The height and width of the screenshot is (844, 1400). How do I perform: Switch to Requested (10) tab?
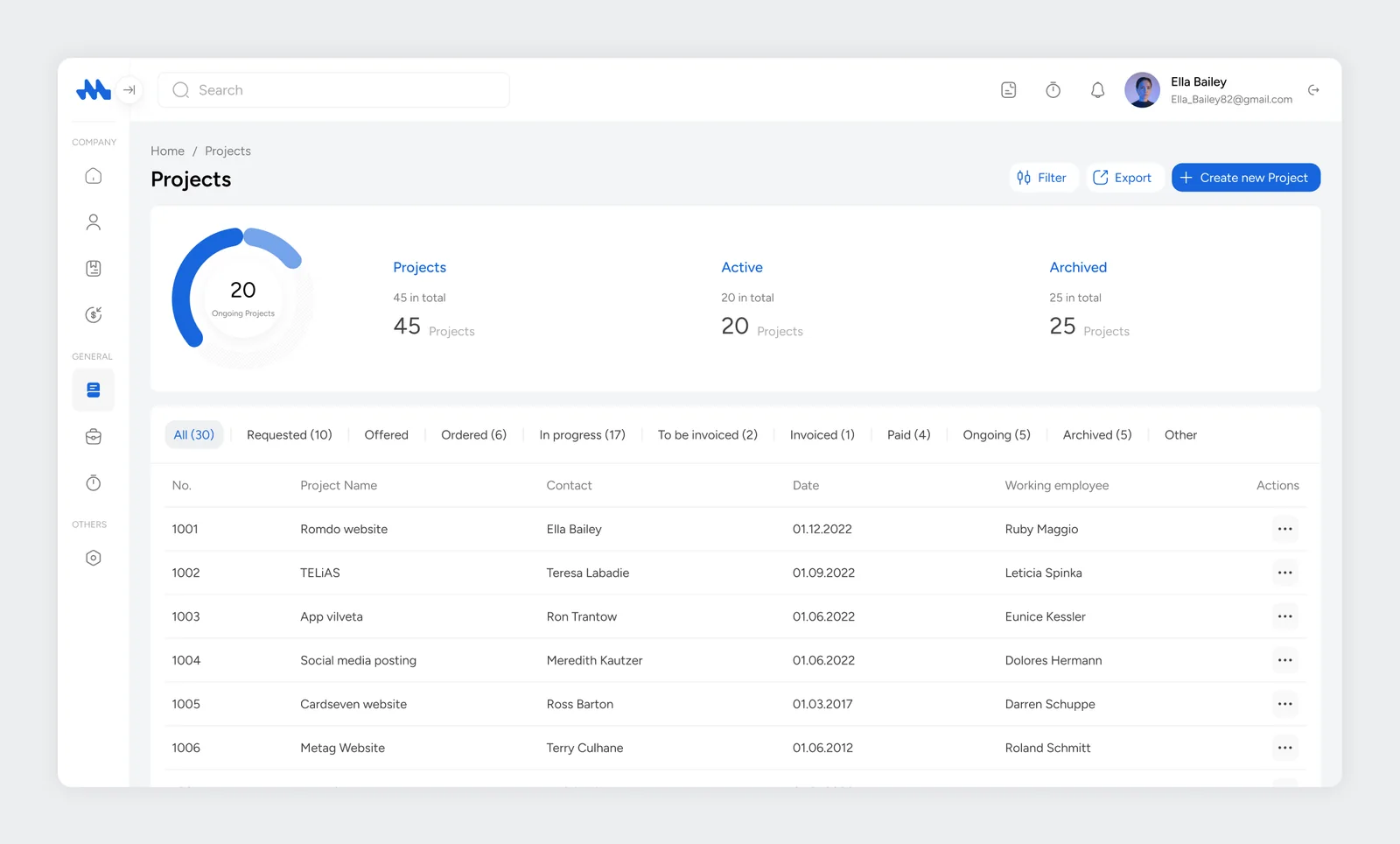click(290, 434)
